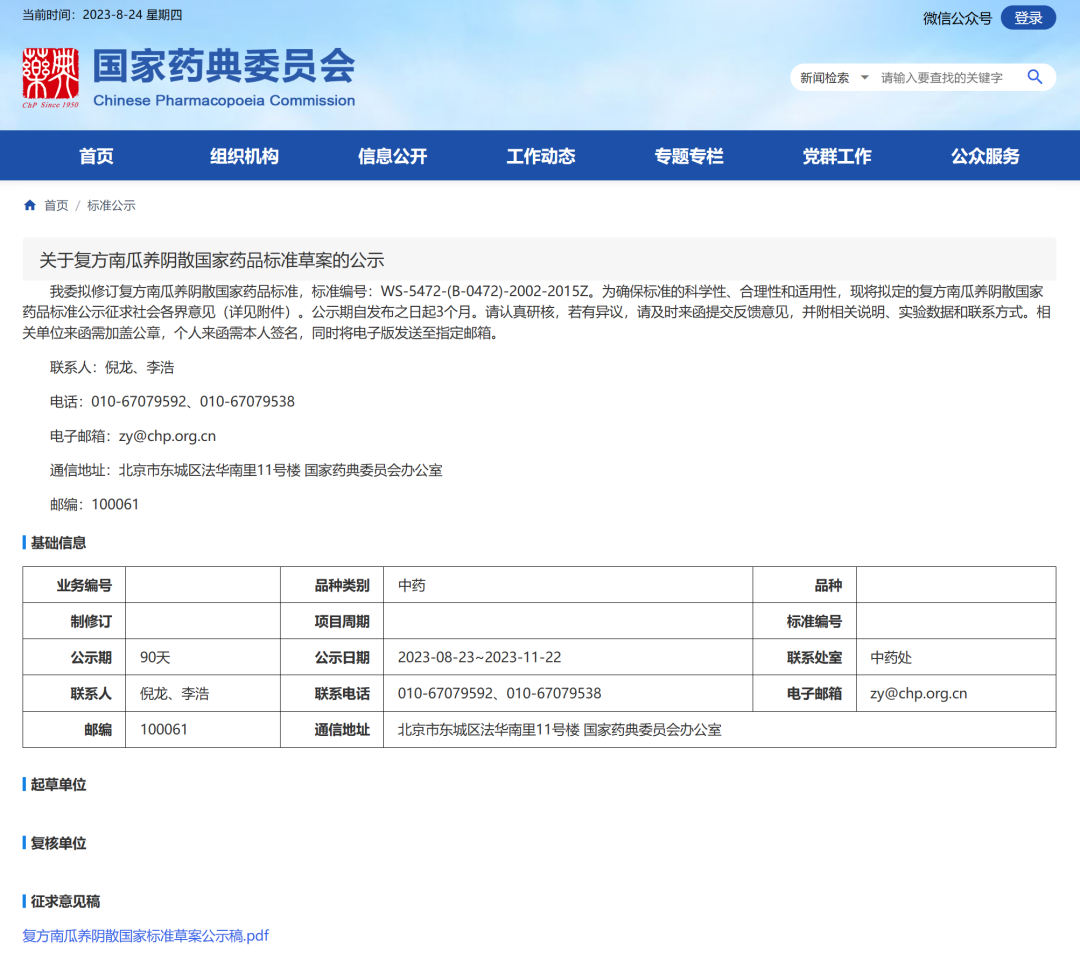This screenshot has width=1080, height=953.
Task: Click the Chinese Pharmacopoeia Commission logo
Action: point(50,78)
